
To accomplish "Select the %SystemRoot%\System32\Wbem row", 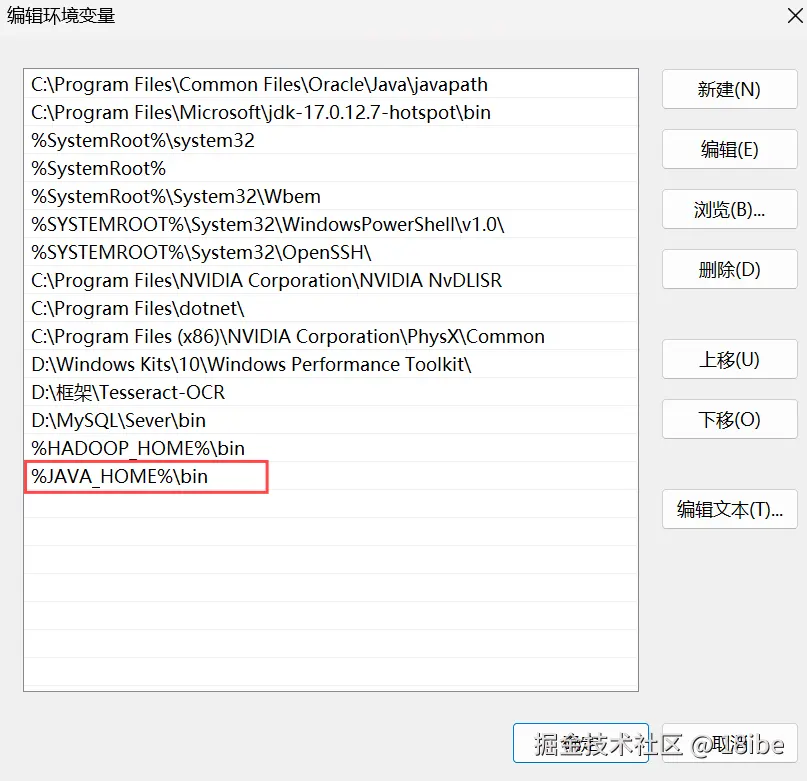I will tap(331, 196).
